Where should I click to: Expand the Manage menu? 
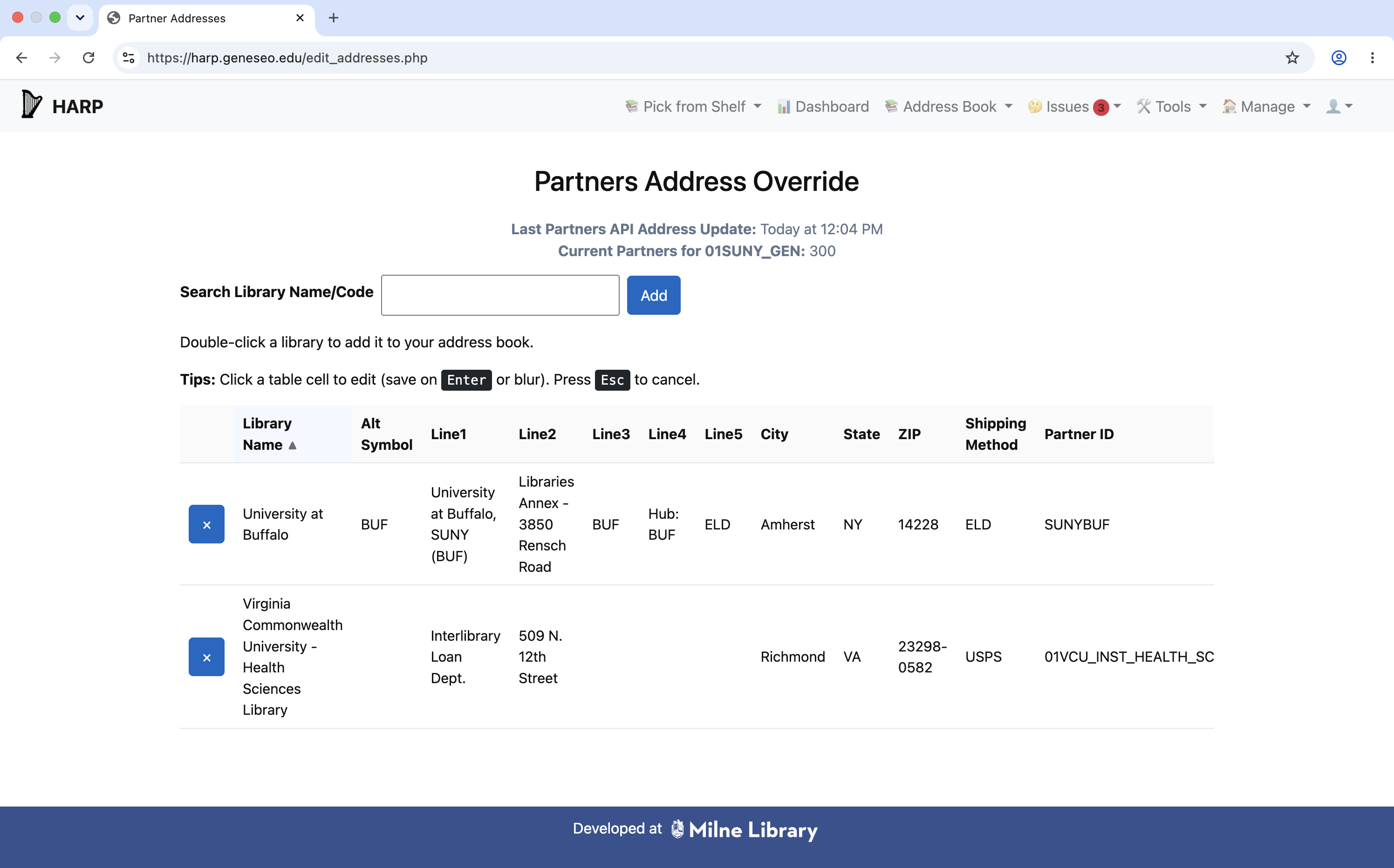click(1266, 106)
